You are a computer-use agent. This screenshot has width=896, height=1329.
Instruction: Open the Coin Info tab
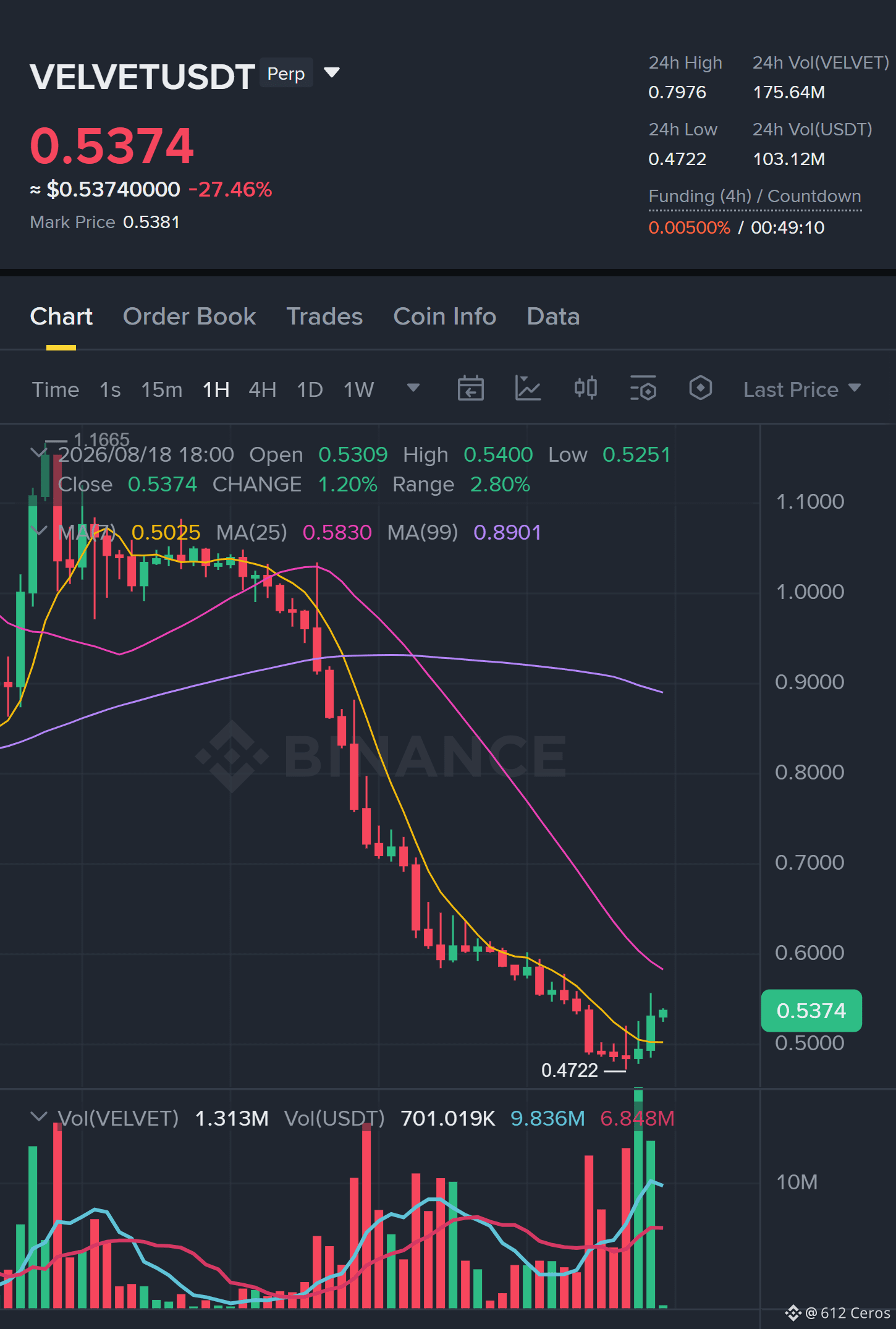click(445, 316)
